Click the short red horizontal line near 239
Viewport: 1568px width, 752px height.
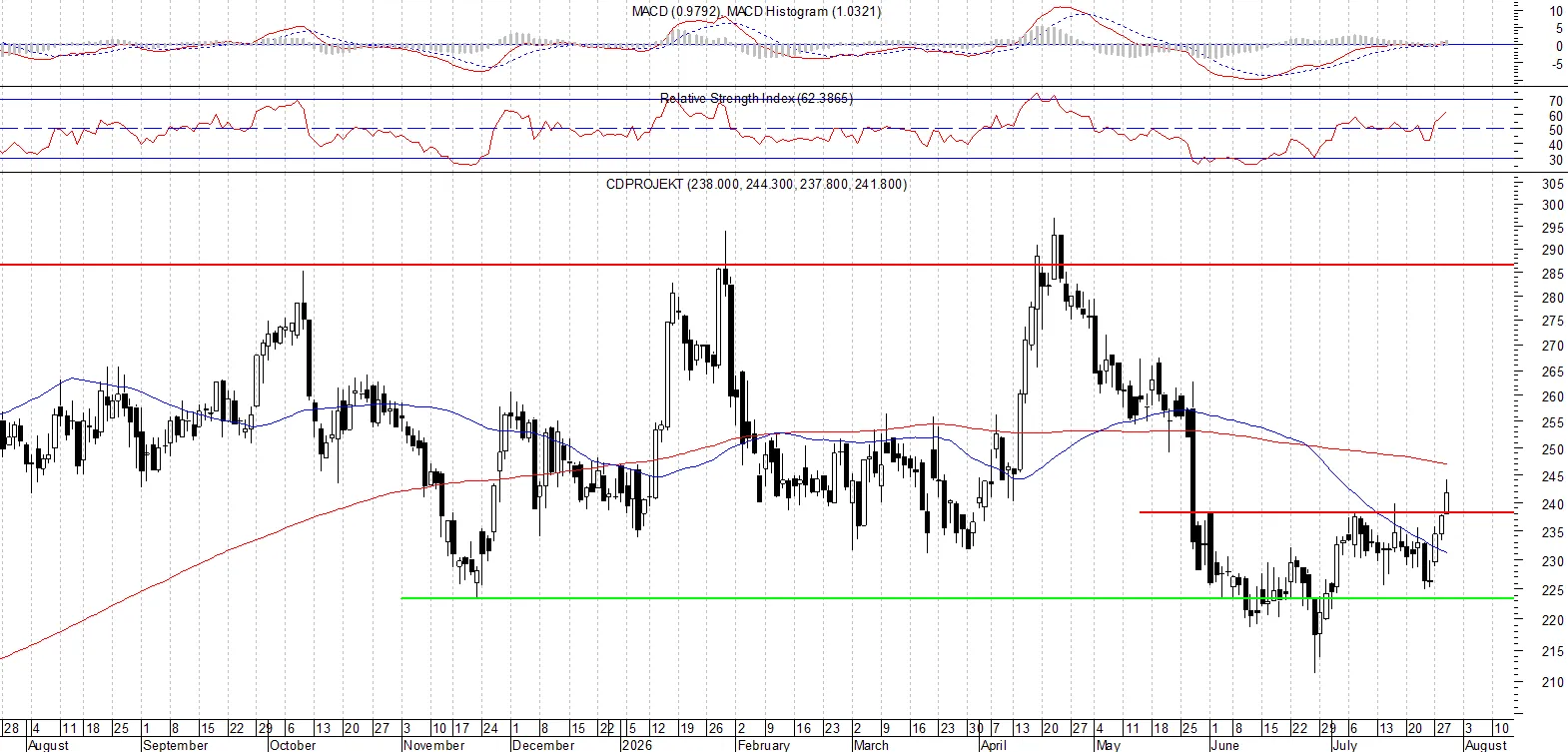[1326, 512]
